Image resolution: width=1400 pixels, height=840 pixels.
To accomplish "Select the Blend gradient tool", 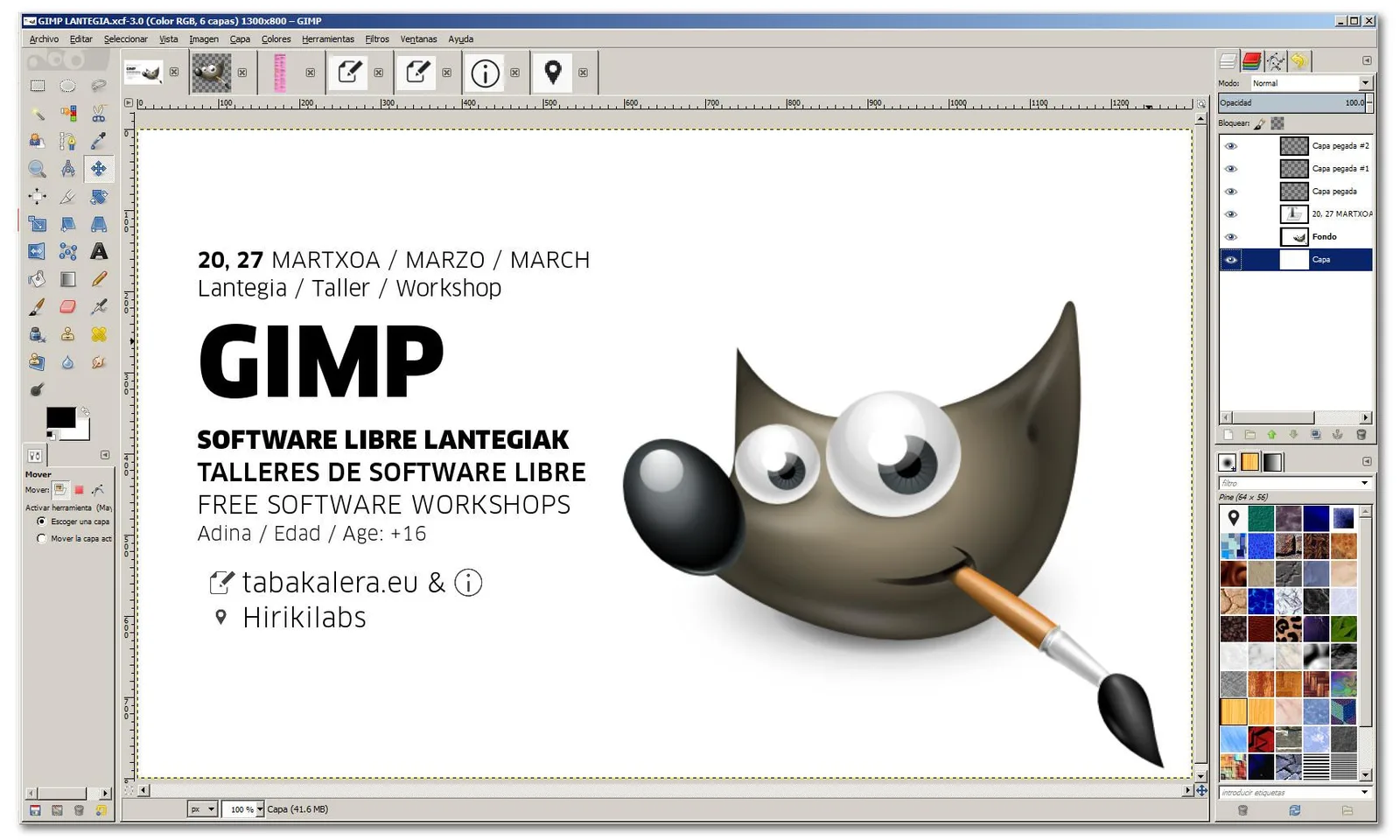I will point(67,279).
